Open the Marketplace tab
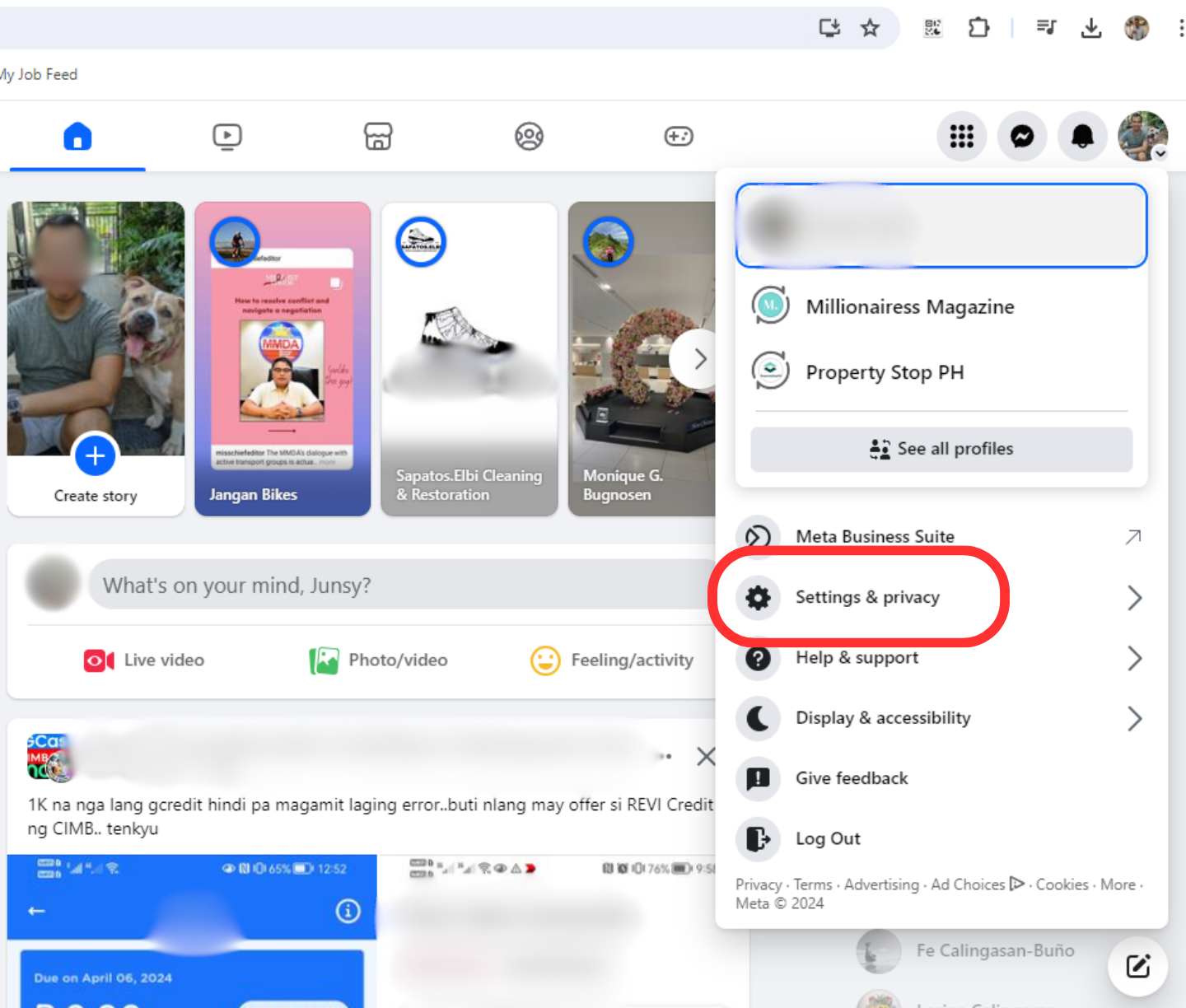Screen dimensions: 1186x1008 pos(378,136)
